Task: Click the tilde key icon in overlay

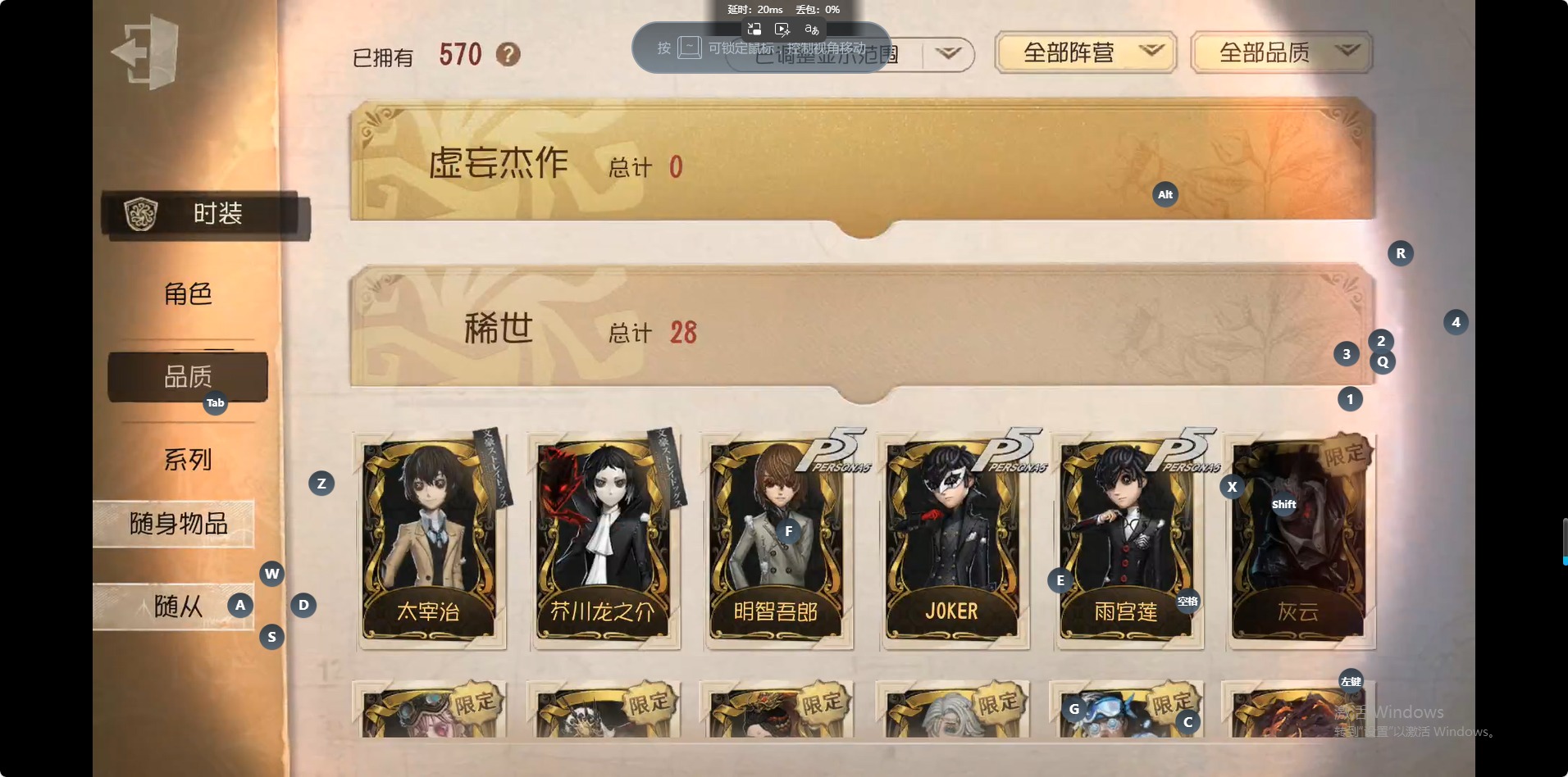Action: tap(690, 48)
